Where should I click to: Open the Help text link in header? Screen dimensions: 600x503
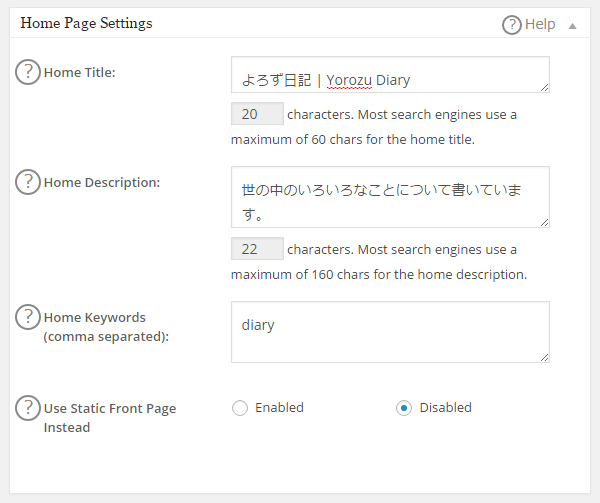pos(540,24)
